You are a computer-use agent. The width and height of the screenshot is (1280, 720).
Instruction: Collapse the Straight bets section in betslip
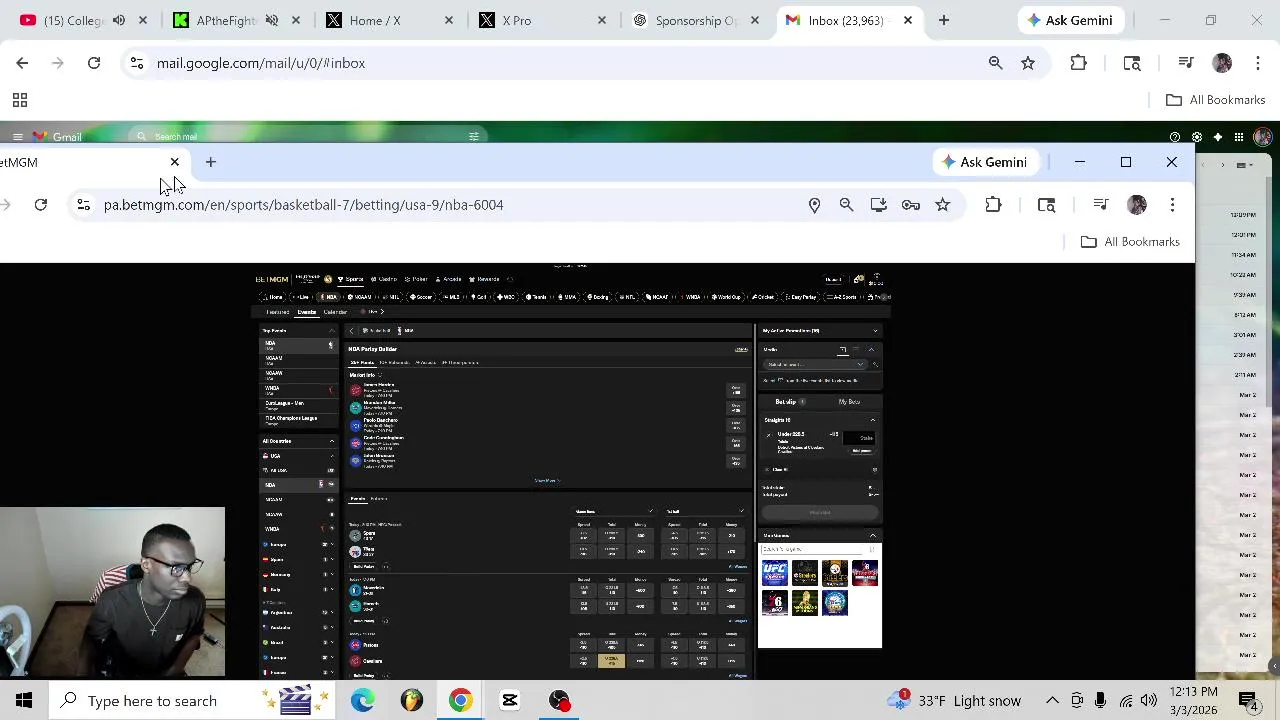pos(873,421)
